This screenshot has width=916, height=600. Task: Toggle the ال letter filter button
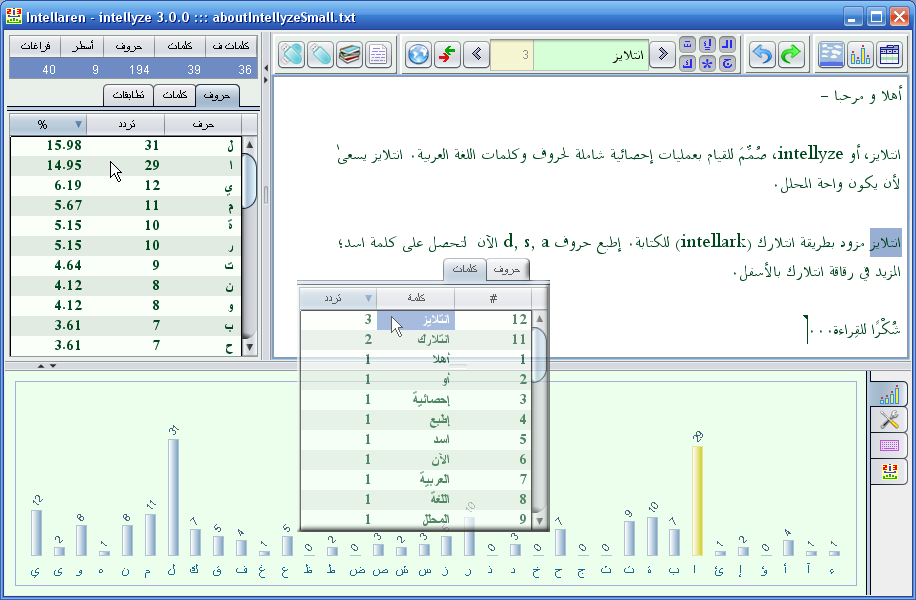(x=727, y=44)
